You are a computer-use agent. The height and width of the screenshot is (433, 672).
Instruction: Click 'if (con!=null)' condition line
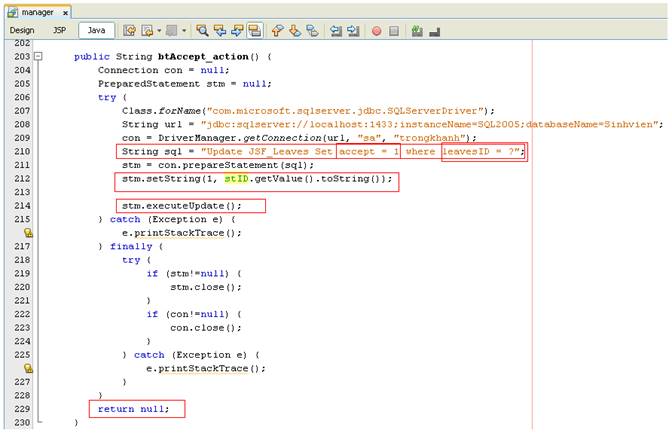pos(194,314)
